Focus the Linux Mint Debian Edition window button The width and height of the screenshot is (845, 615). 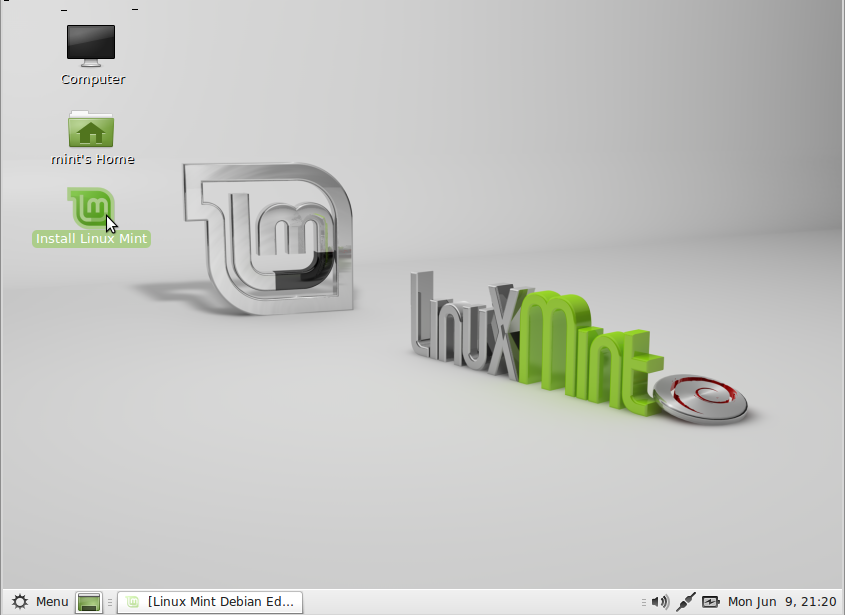(x=215, y=602)
